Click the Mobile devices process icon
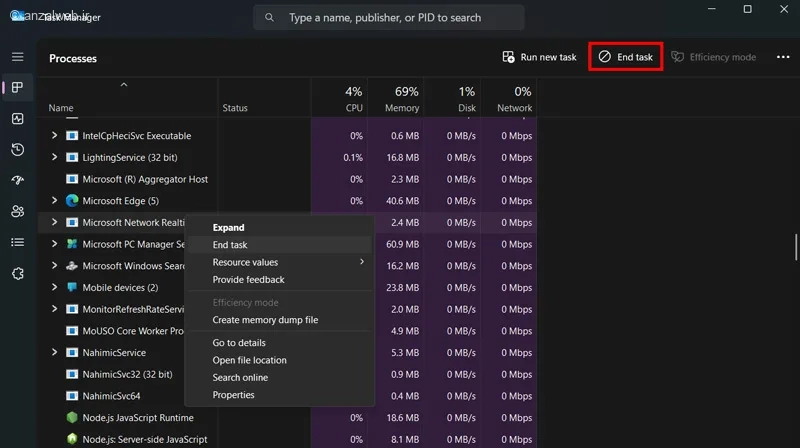This screenshot has width=800, height=448. [x=72, y=287]
